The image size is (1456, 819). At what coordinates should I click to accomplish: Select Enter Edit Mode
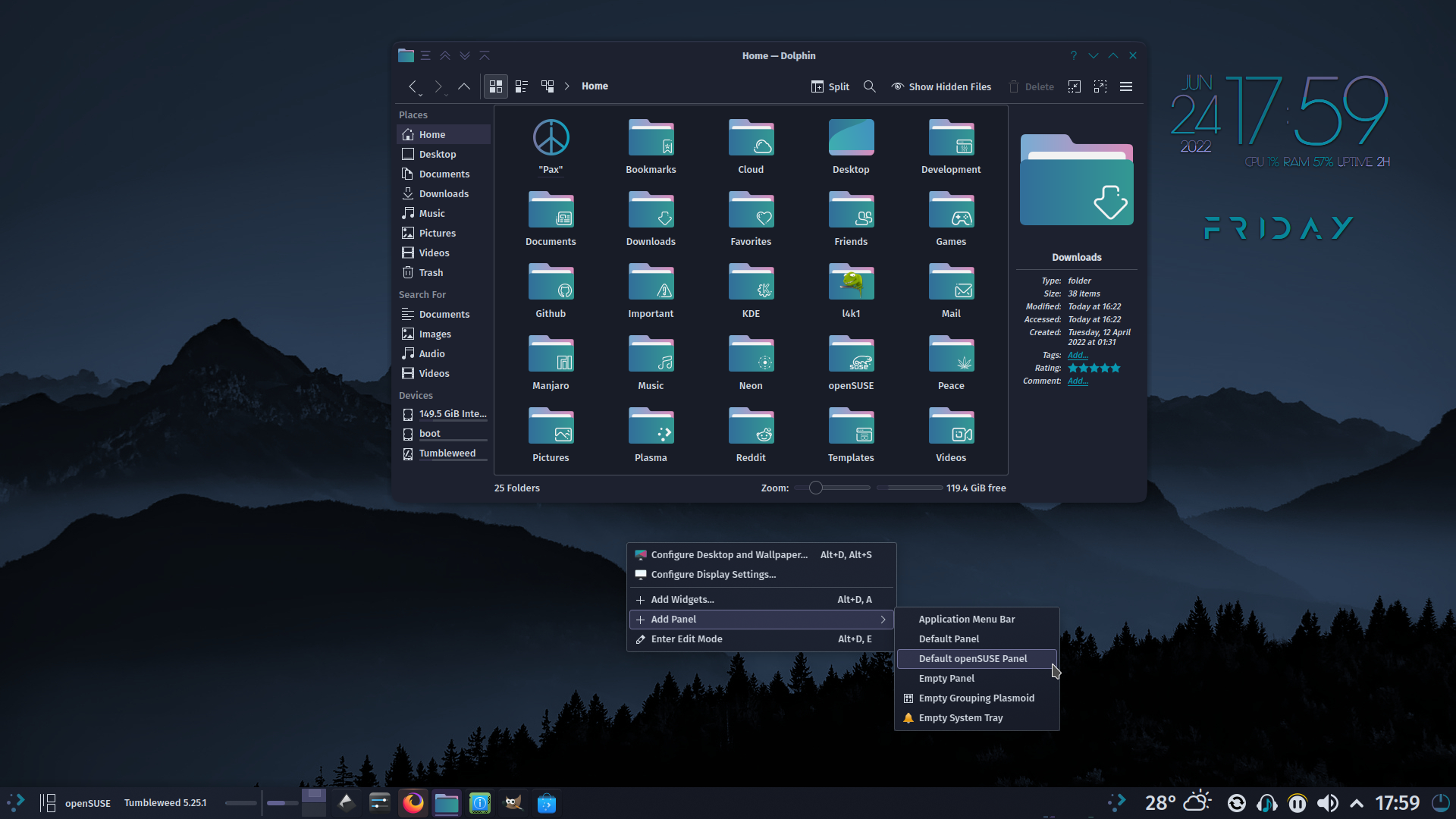point(761,639)
